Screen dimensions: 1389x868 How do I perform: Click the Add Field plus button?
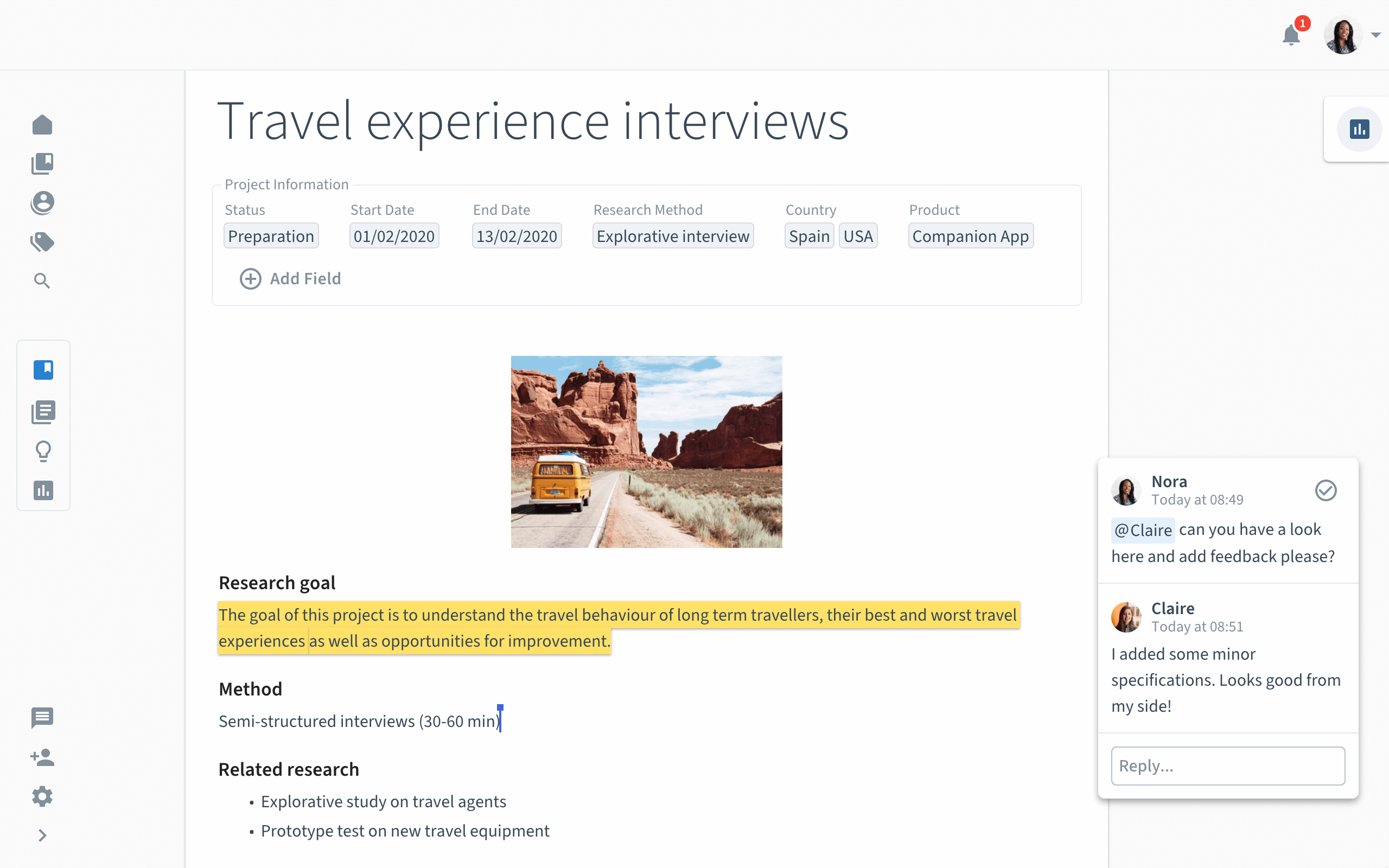coord(290,278)
